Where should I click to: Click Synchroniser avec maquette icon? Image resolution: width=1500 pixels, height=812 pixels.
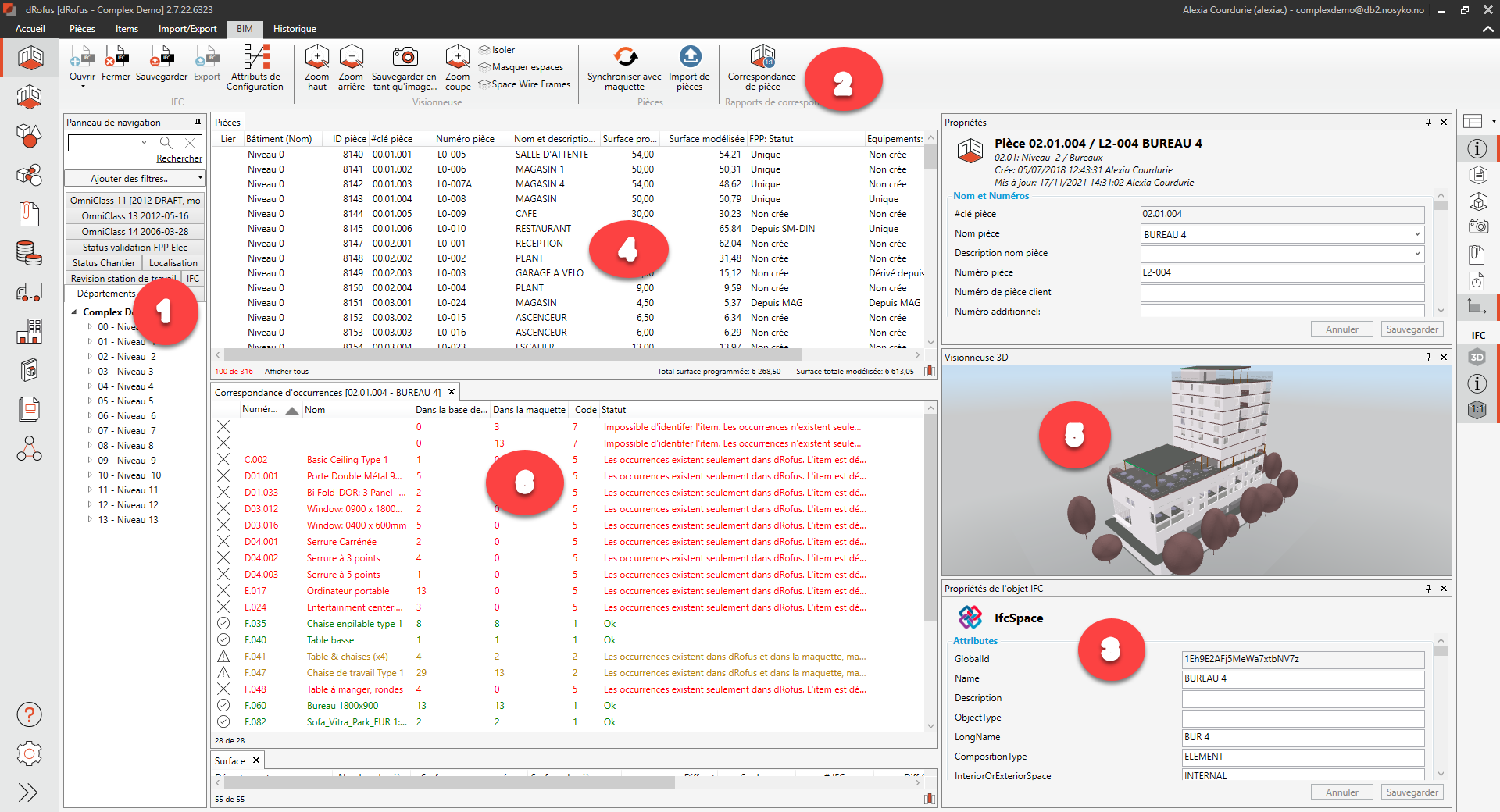[x=624, y=58]
